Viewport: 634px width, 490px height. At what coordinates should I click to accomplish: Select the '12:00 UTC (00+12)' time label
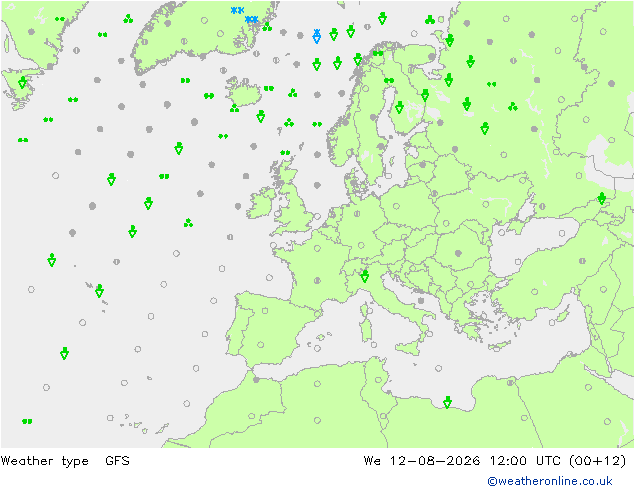pos(558,460)
